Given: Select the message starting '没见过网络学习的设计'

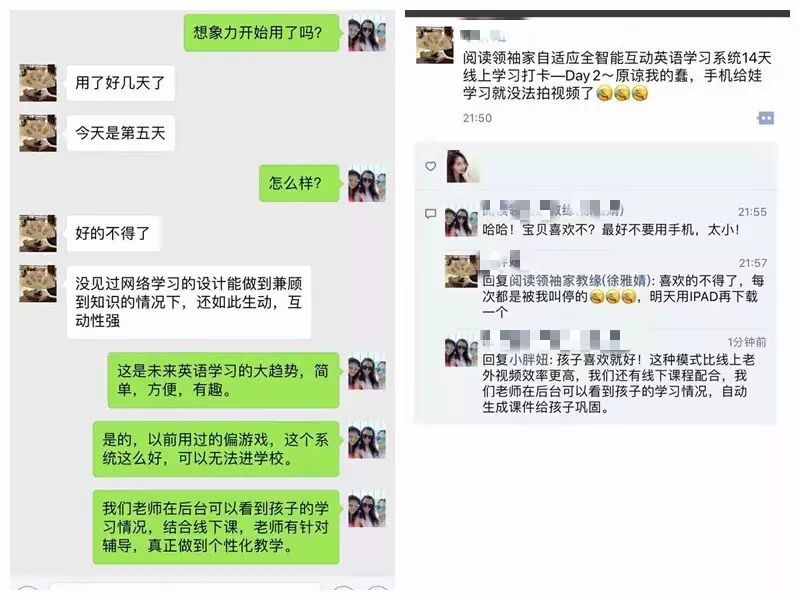Looking at the screenshot, I should click(188, 302).
